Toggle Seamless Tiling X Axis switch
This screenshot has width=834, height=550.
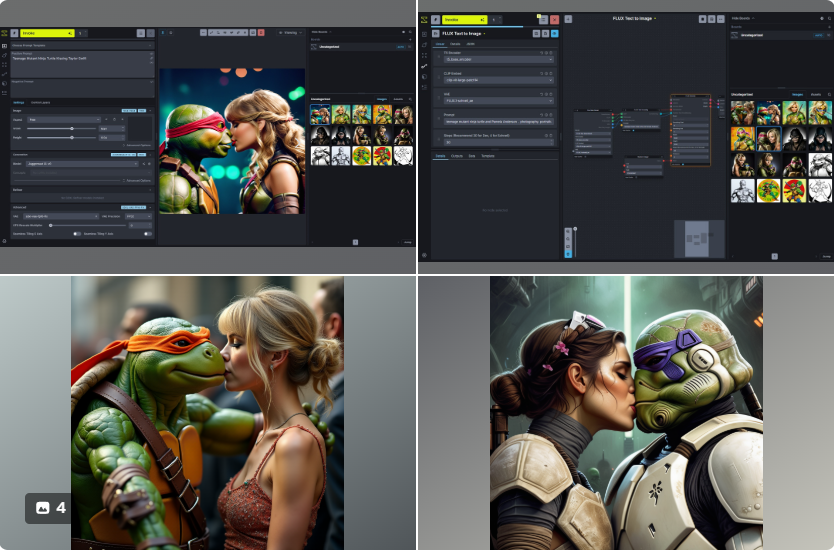tap(77, 234)
